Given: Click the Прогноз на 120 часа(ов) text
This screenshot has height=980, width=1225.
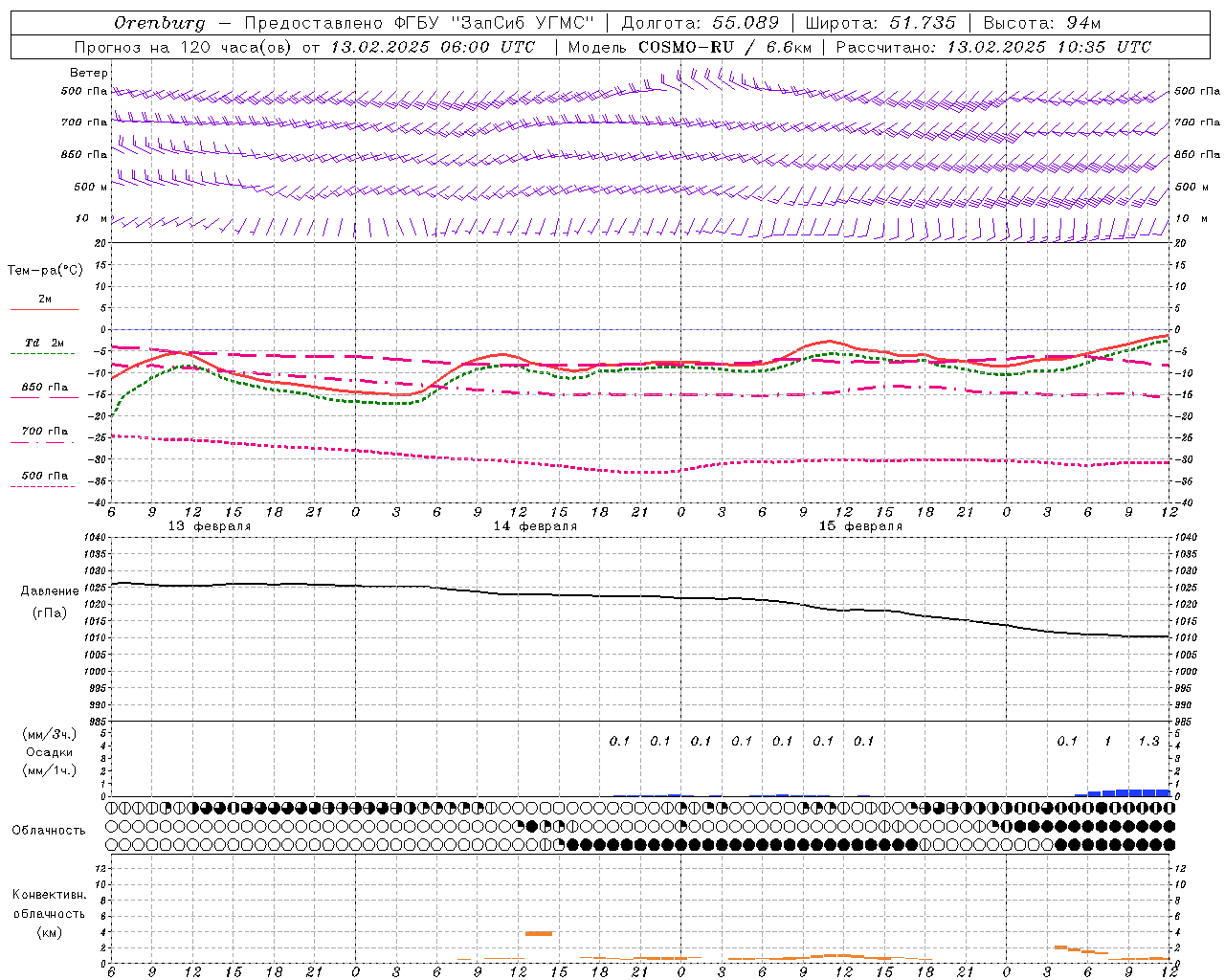Looking at the screenshot, I should coord(184,47).
